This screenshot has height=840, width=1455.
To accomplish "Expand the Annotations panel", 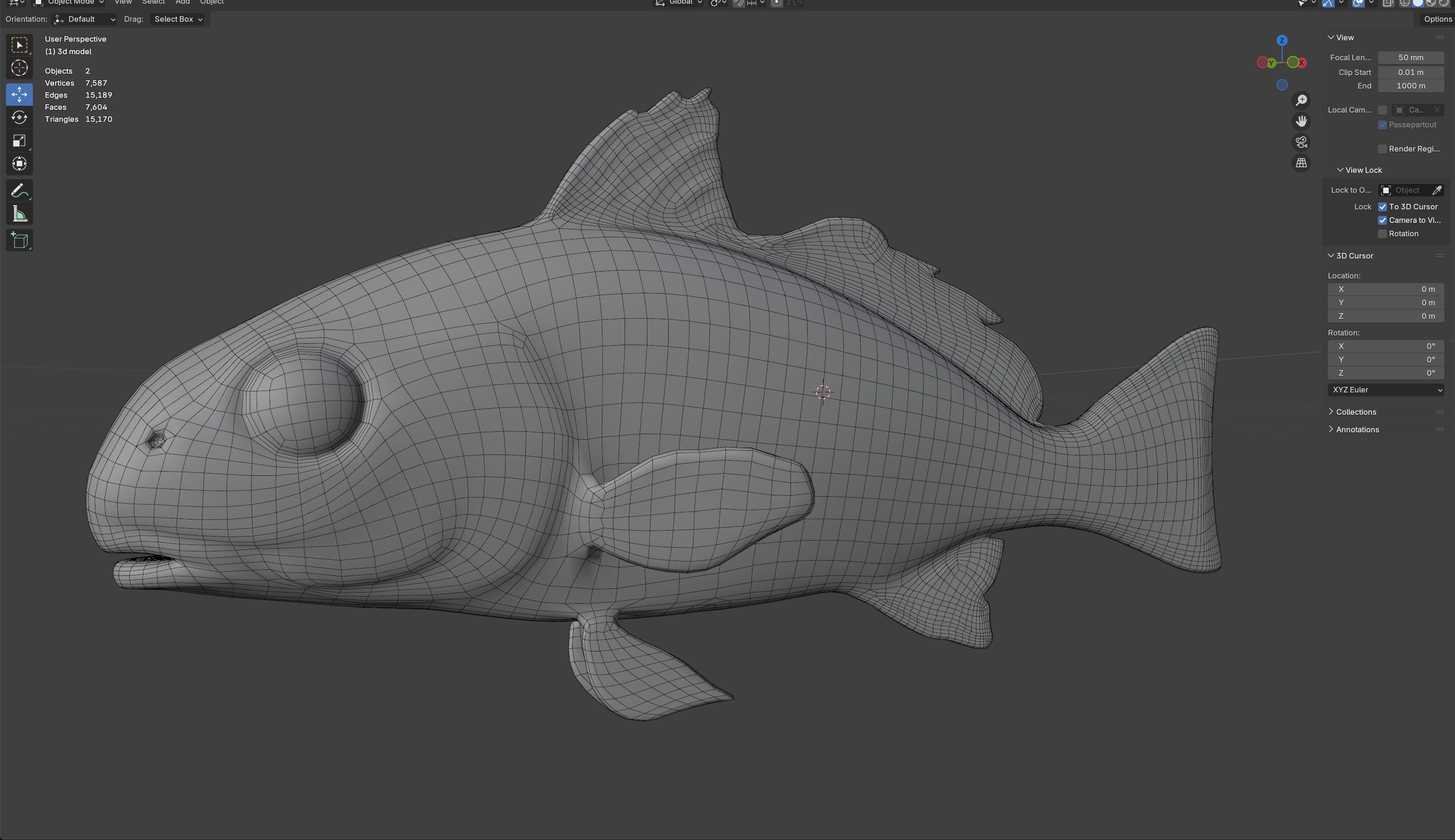I will [1357, 429].
